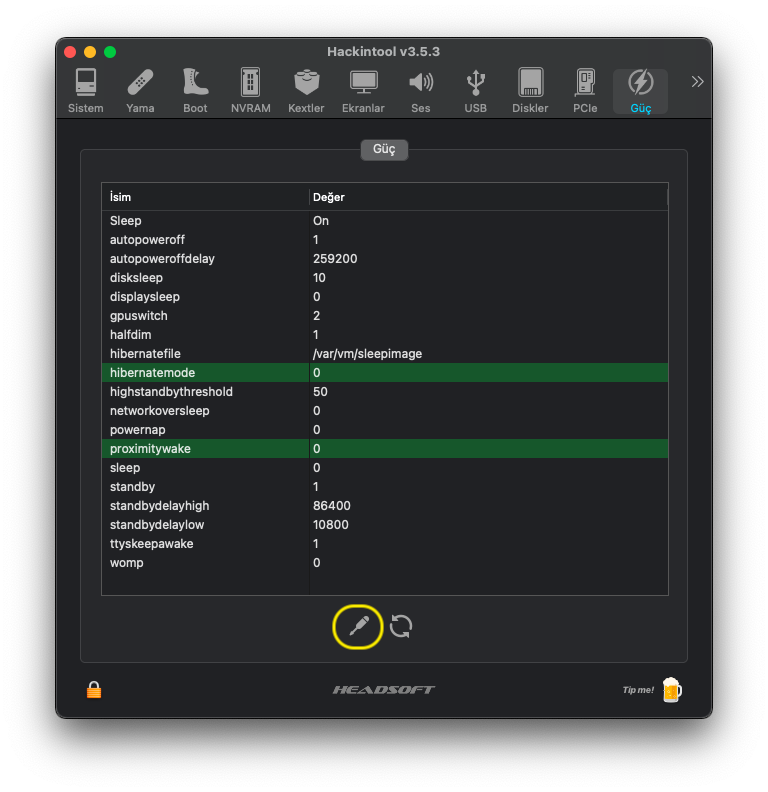Switch to the PCIe section
This screenshot has width=768, height=792.
(x=585, y=91)
